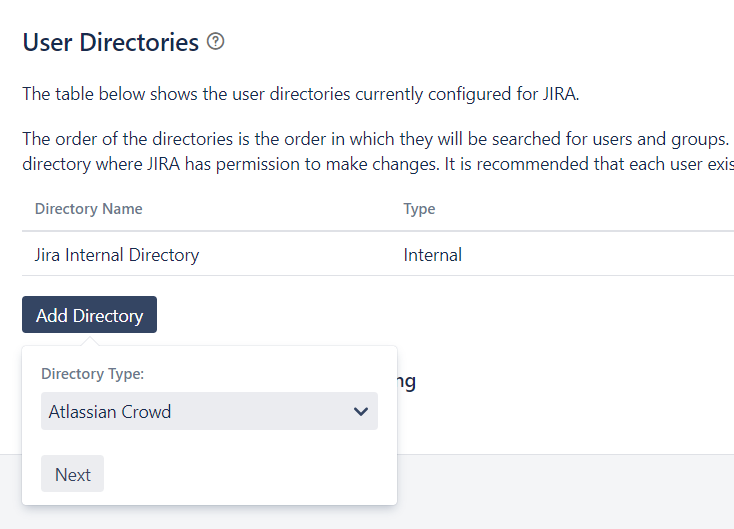Screen dimensions: 734x529
Task: Click the Directory Name column header
Action: click(88, 209)
